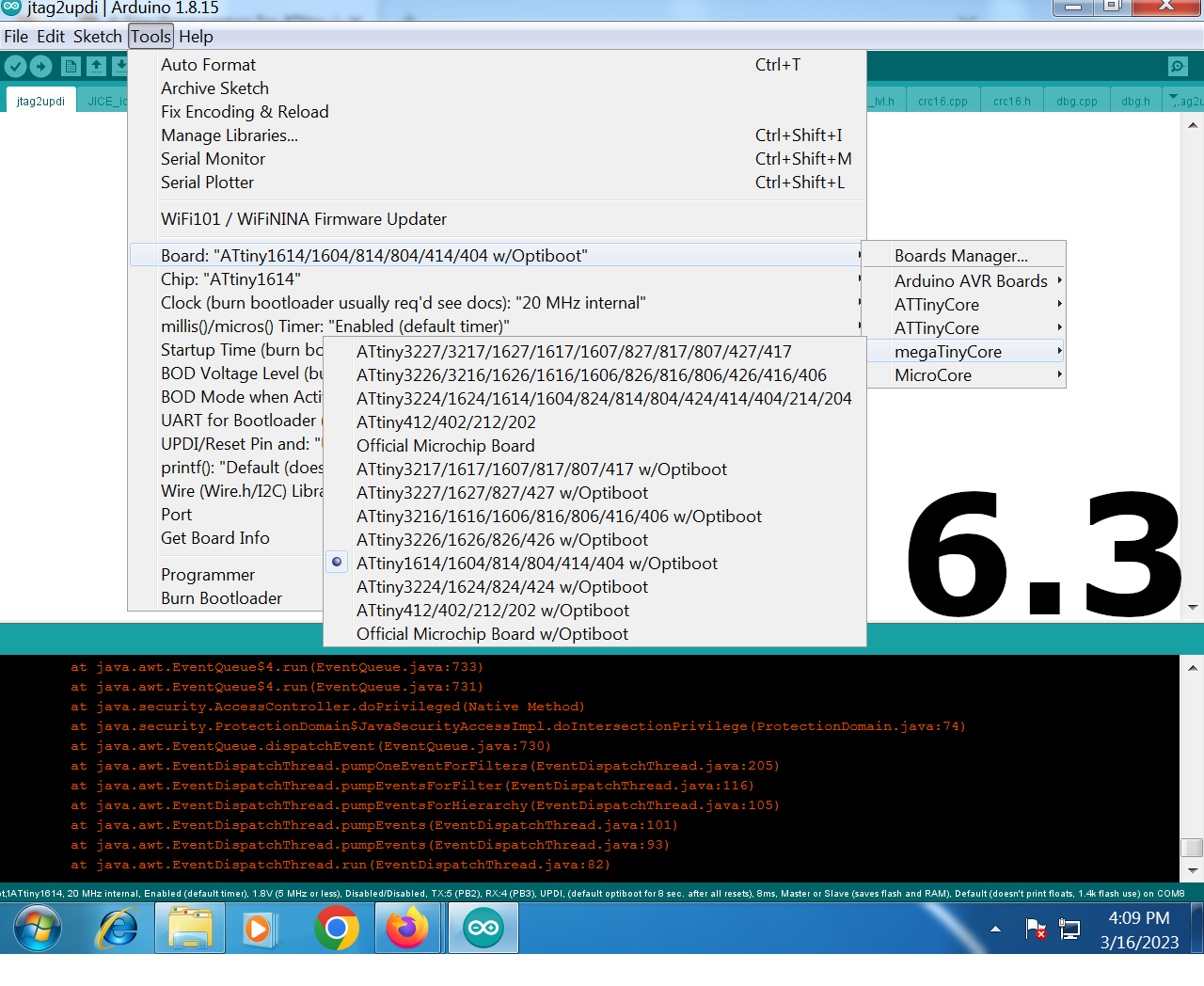Open UART for Bootloader submenu
Screen dimensions: 1204x986
(226, 421)
